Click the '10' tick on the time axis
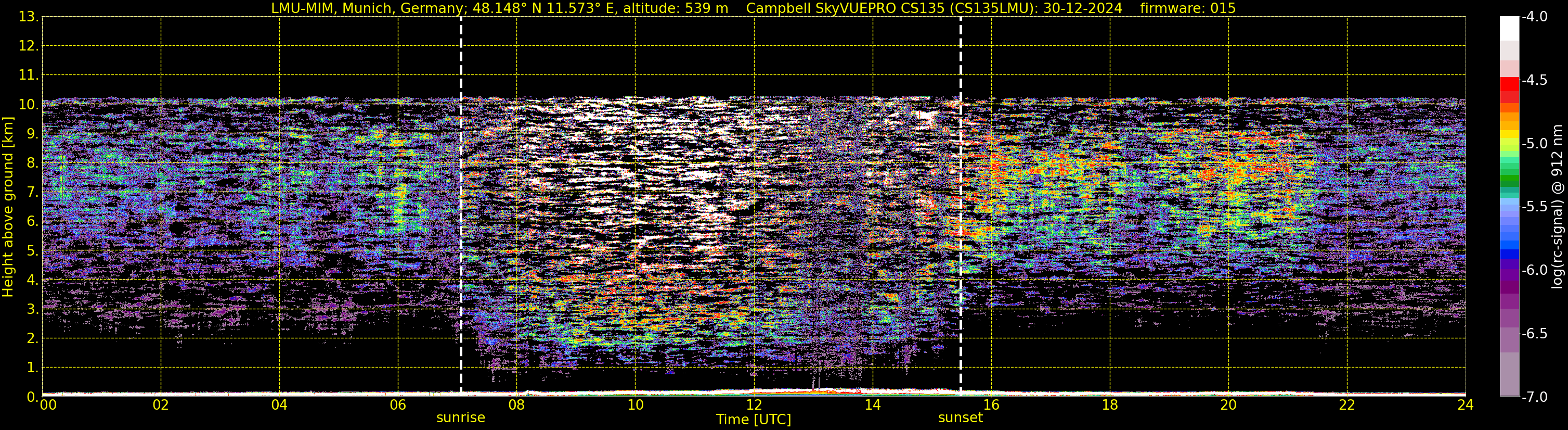The width and height of the screenshot is (1568, 430). (x=636, y=405)
